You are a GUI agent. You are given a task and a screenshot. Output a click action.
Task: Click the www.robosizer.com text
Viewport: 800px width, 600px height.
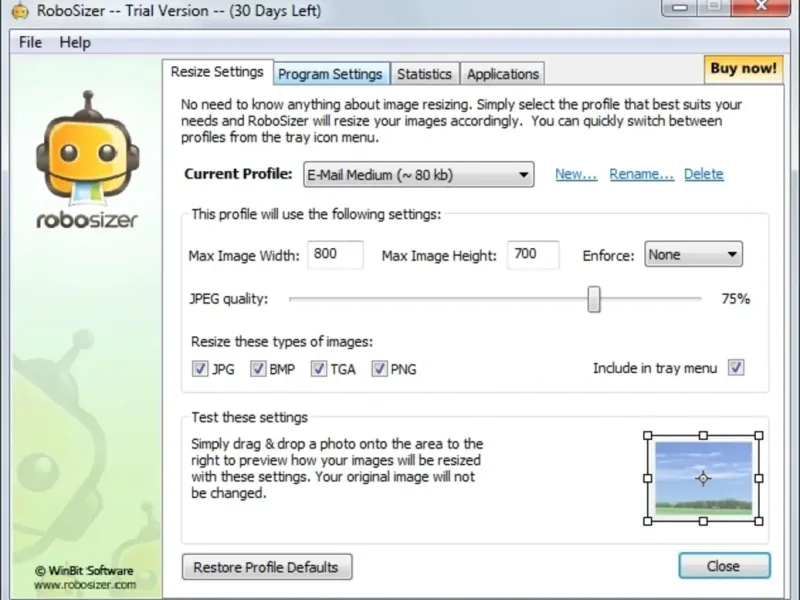click(x=85, y=585)
